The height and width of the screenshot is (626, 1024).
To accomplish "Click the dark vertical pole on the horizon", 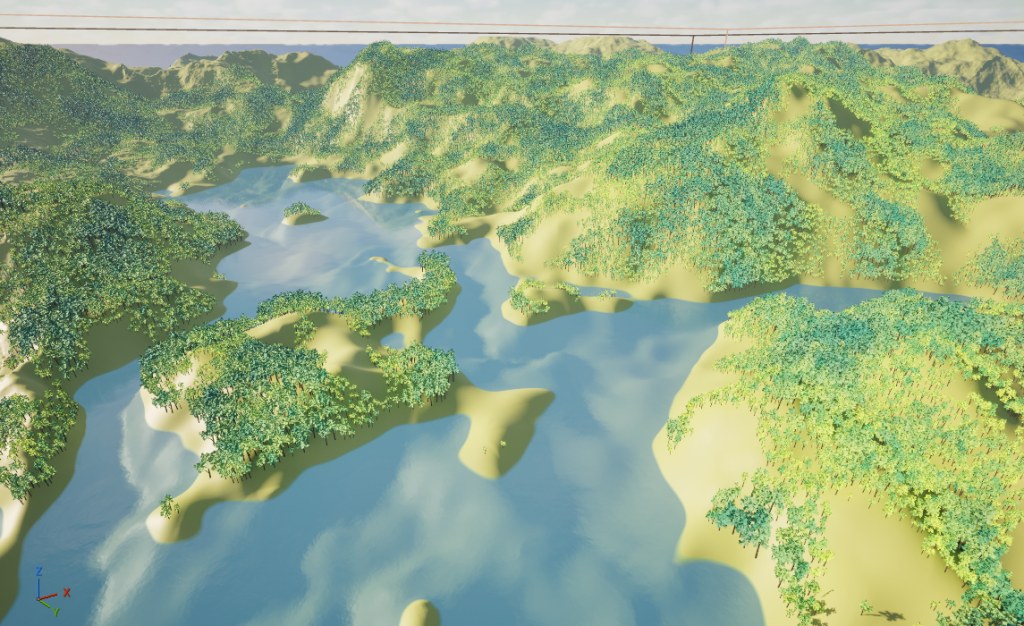I will click(692, 45).
